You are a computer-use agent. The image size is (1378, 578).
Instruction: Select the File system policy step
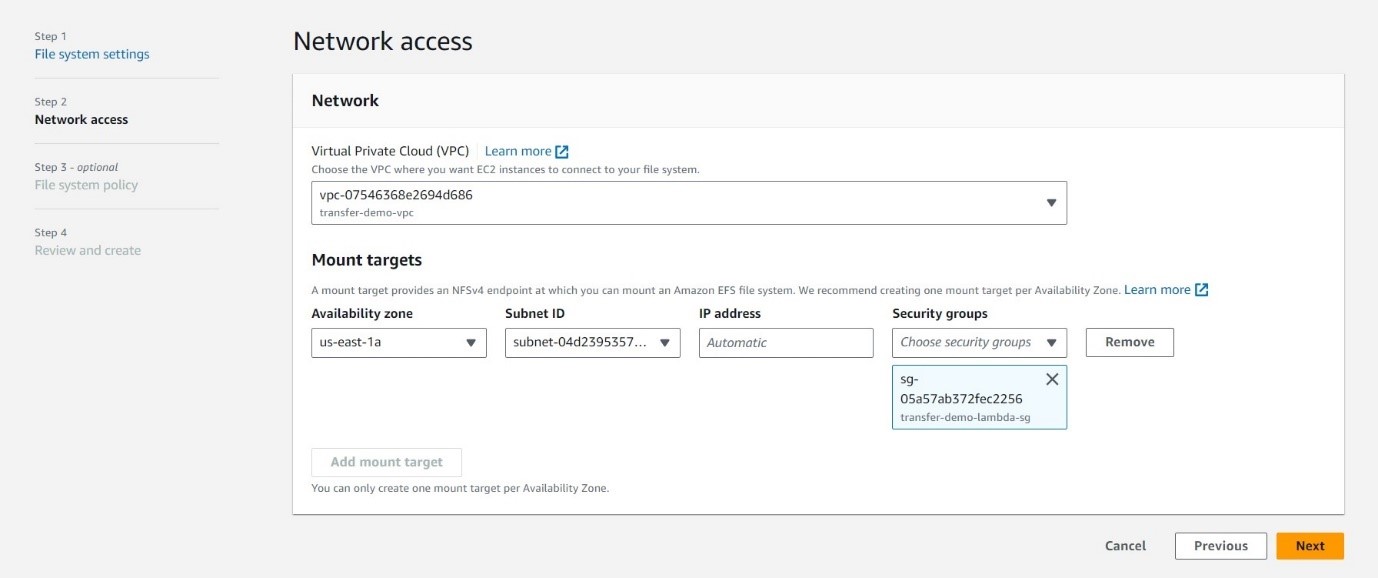pyautogui.click(x=86, y=185)
